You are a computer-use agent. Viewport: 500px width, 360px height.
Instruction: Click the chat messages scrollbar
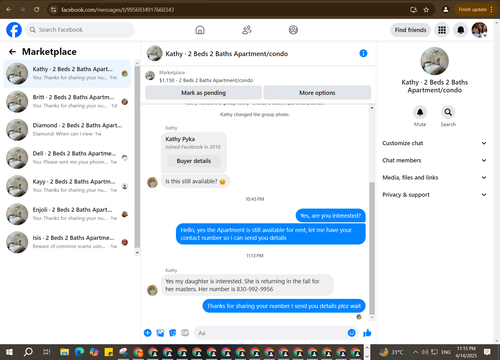372,248
